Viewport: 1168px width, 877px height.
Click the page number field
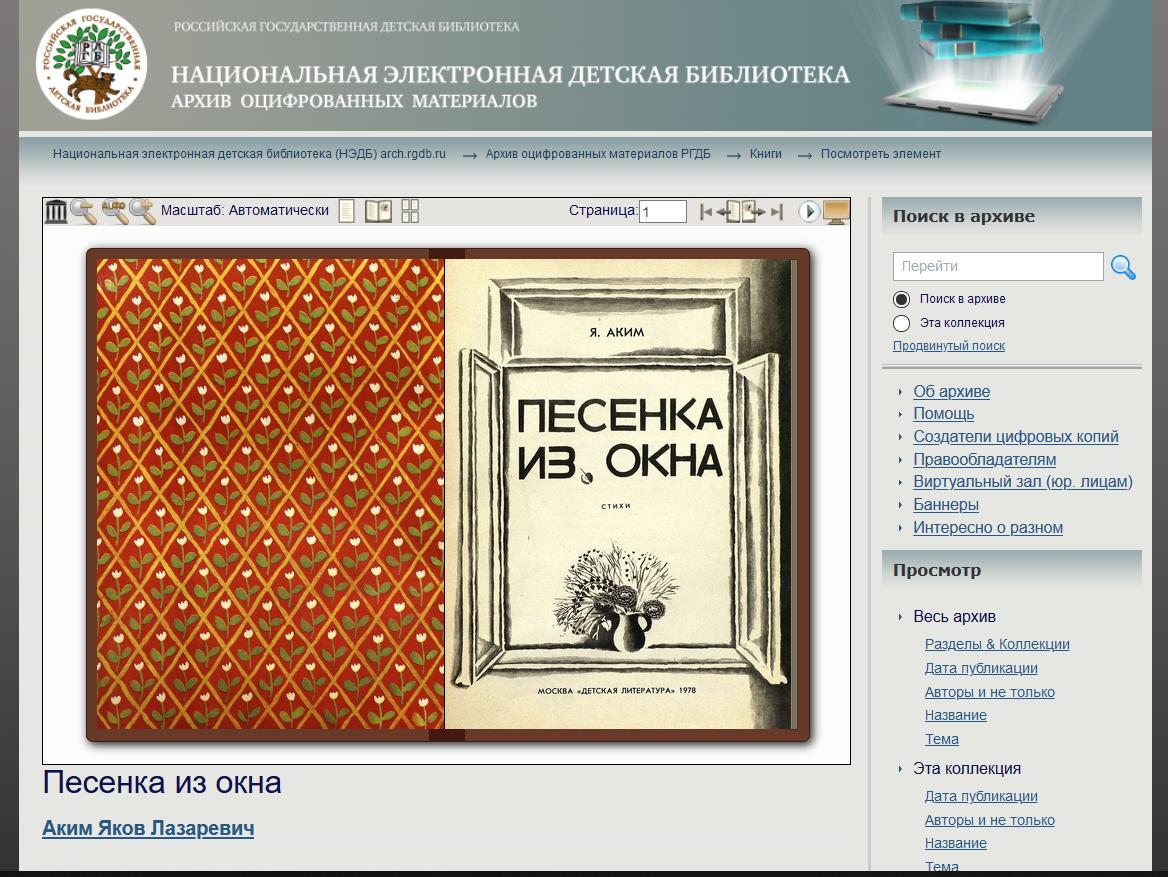[x=662, y=212]
